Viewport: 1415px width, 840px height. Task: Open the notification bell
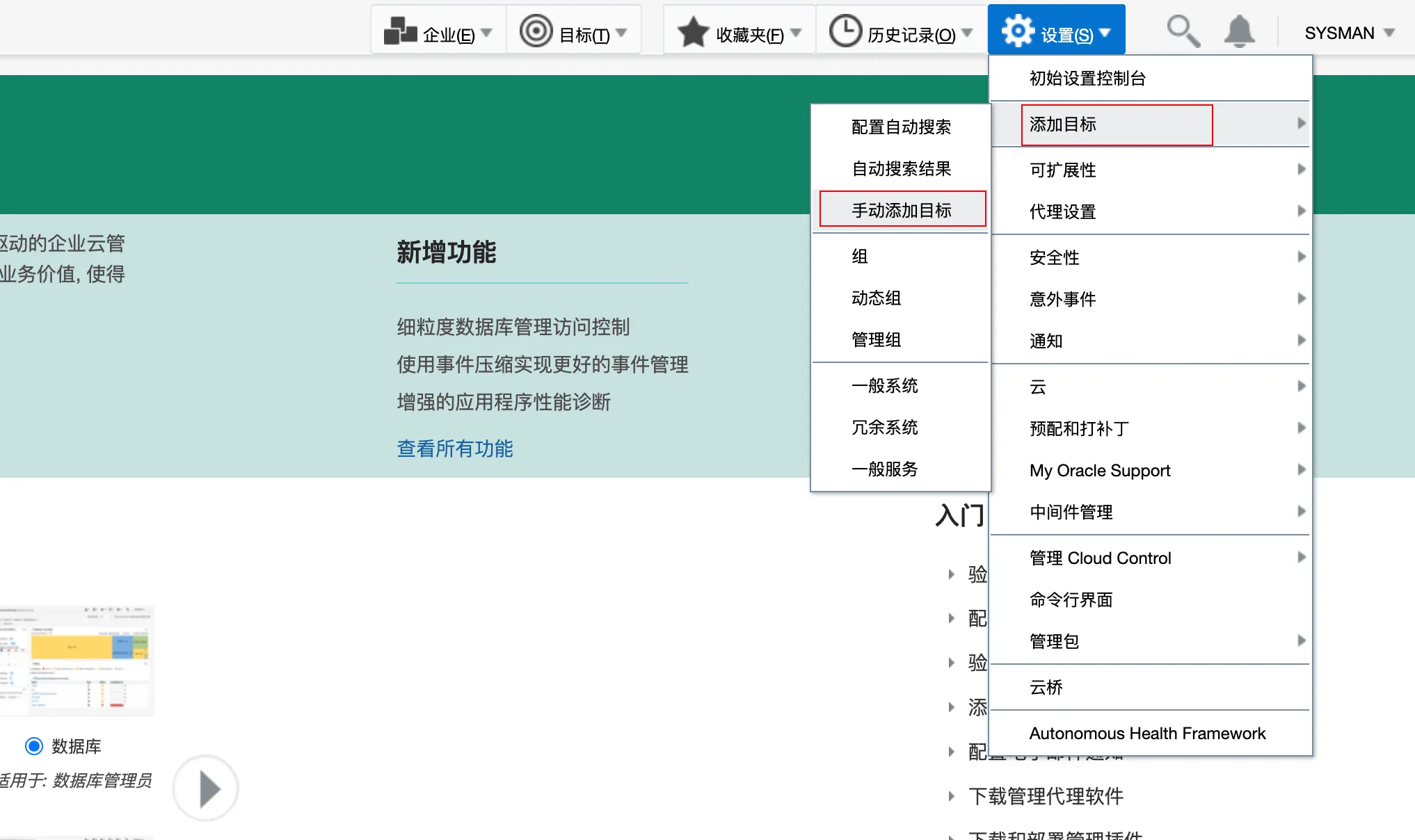click(x=1239, y=31)
